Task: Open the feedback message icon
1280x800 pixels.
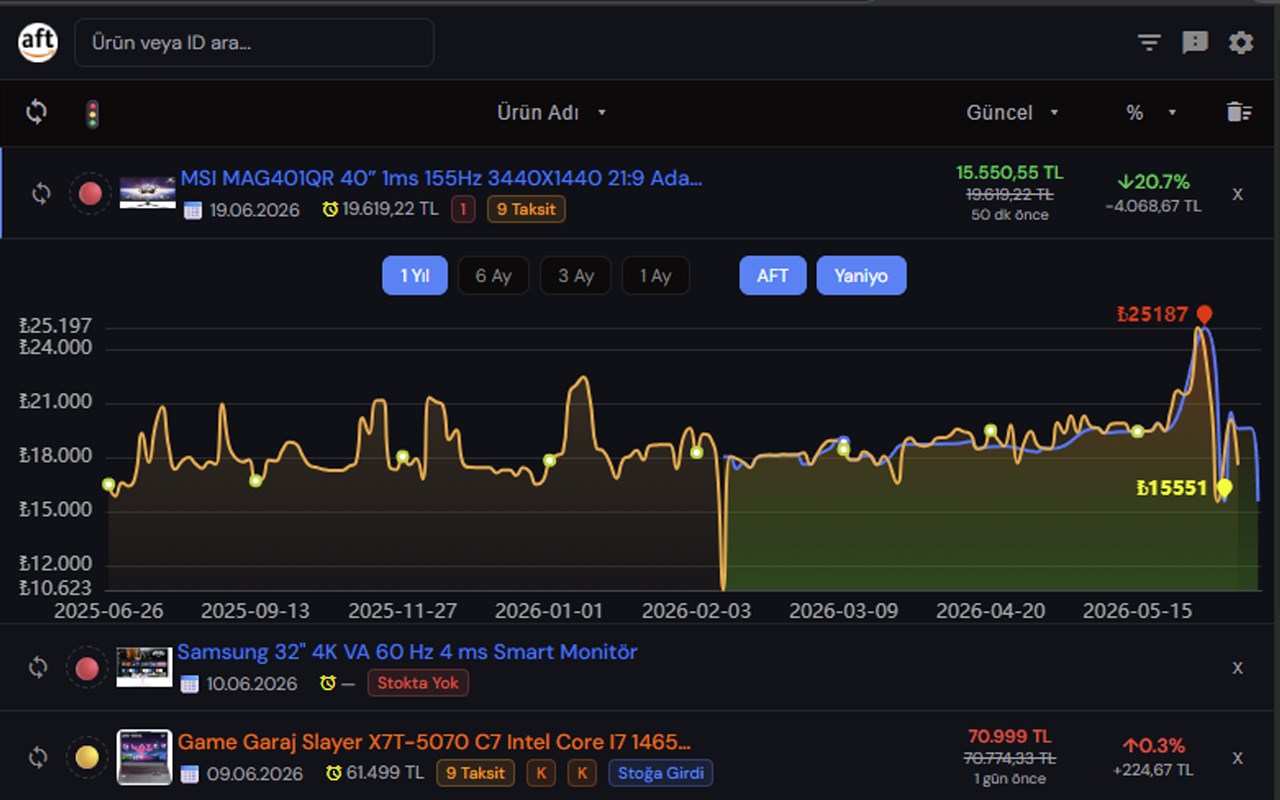Action: pyautogui.click(x=1195, y=42)
